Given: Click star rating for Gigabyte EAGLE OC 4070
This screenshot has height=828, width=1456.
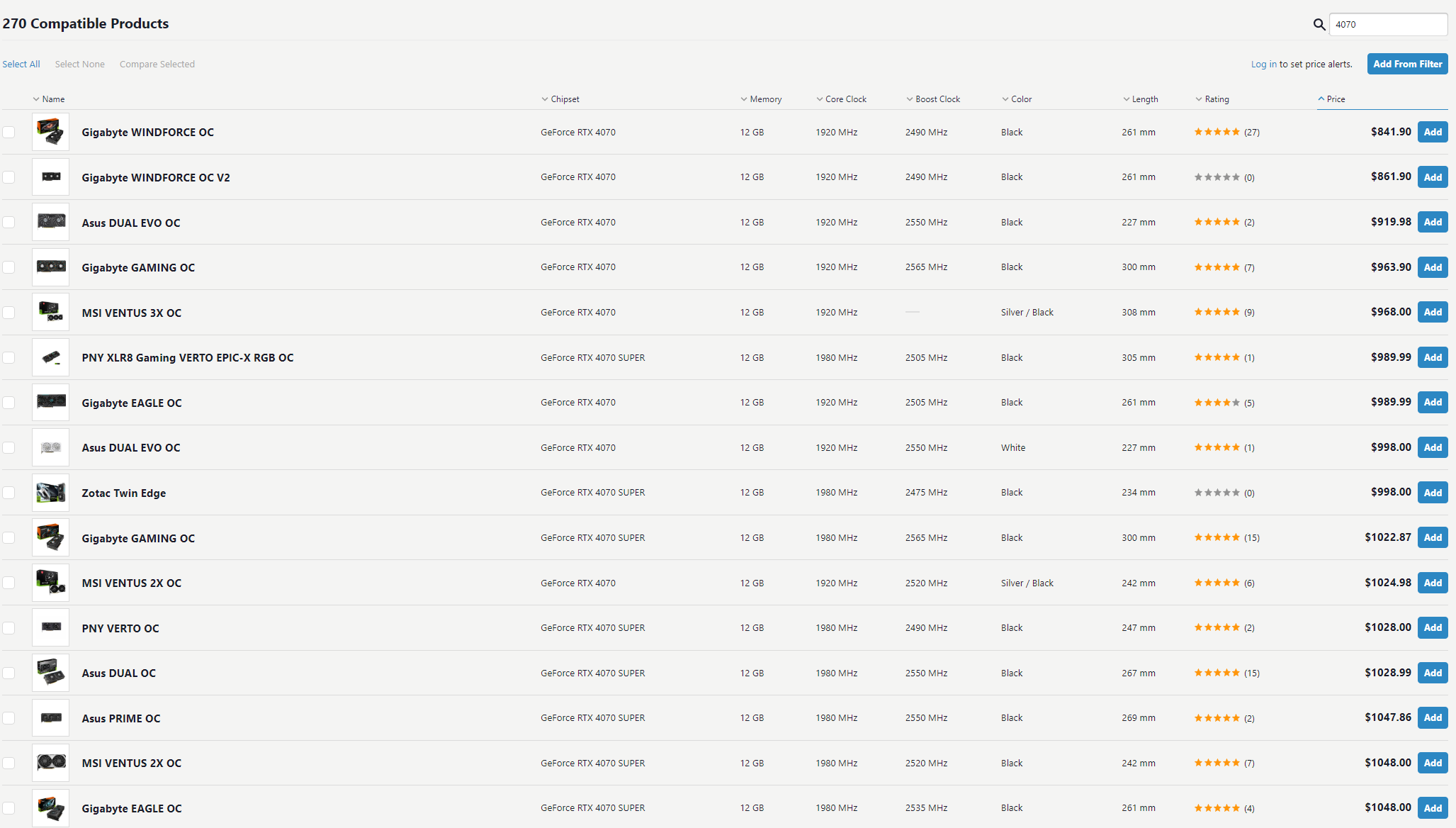Looking at the screenshot, I should coord(1217,403).
